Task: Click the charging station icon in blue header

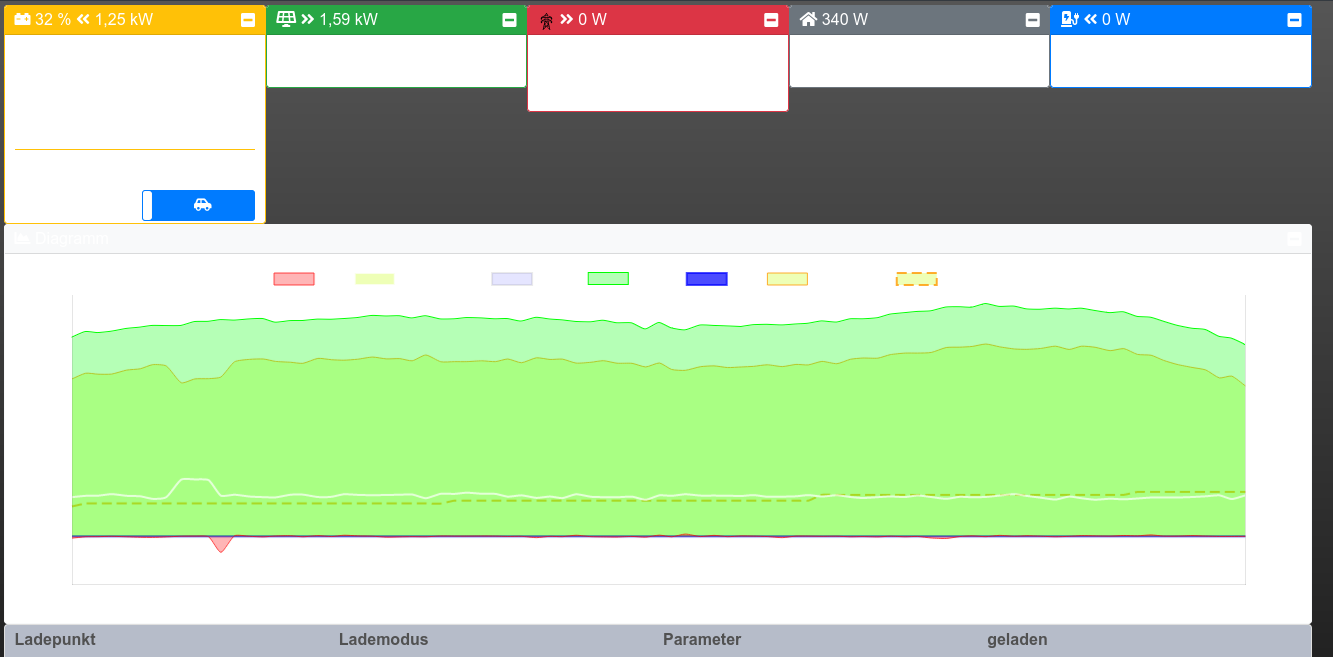Action: coord(1069,20)
